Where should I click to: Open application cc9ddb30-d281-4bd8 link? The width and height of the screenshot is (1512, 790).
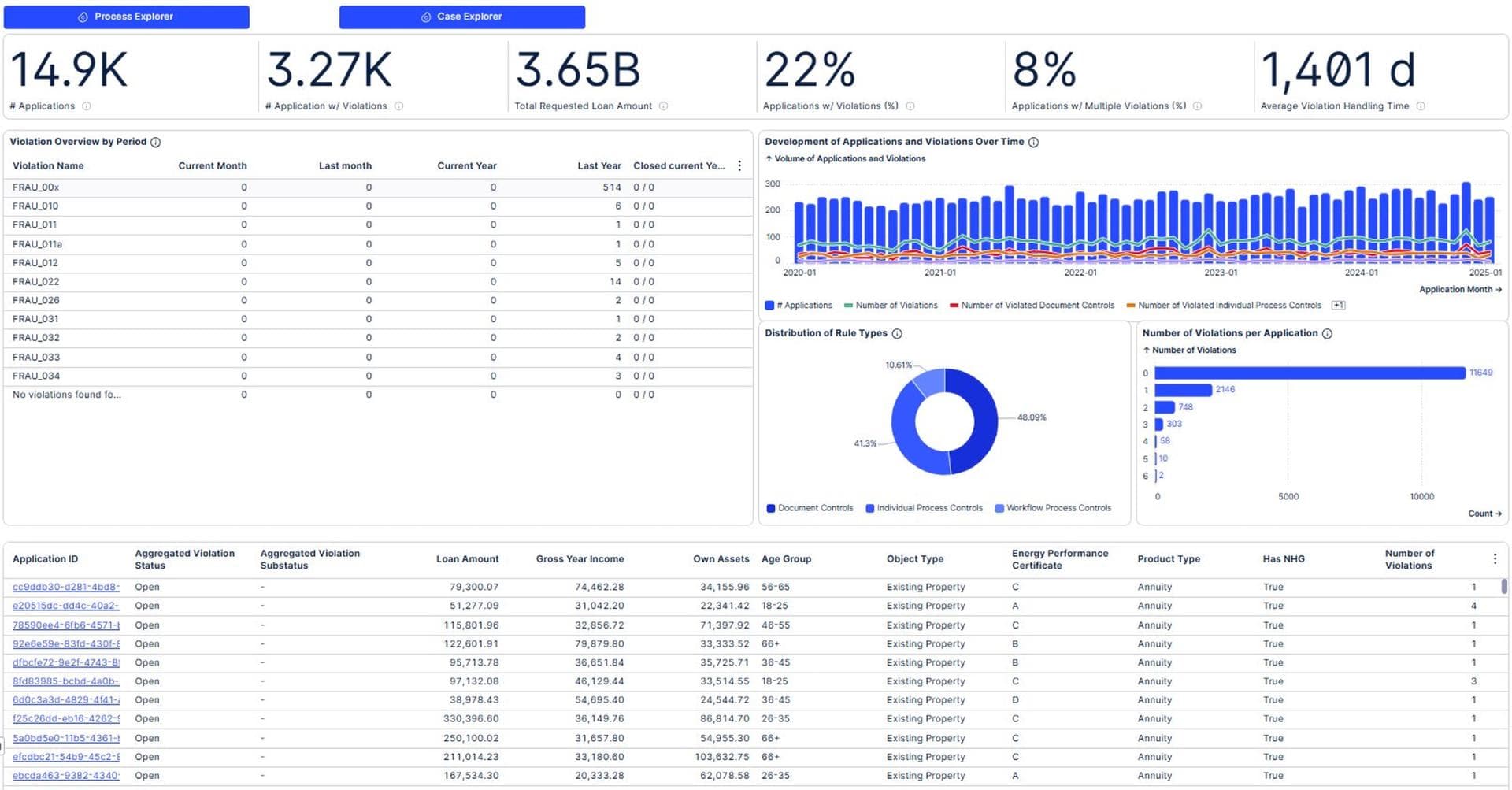pyautogui.click(x=65, y=588)
